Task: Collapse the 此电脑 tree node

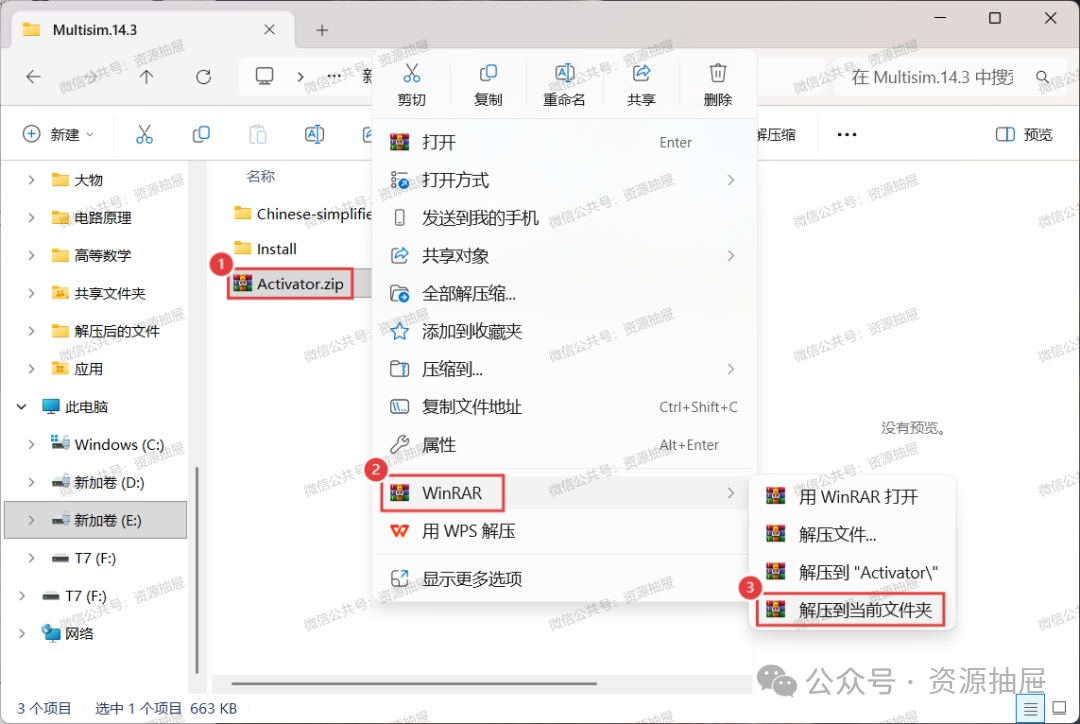Action: pyautogui.click(x=21, y=406)
